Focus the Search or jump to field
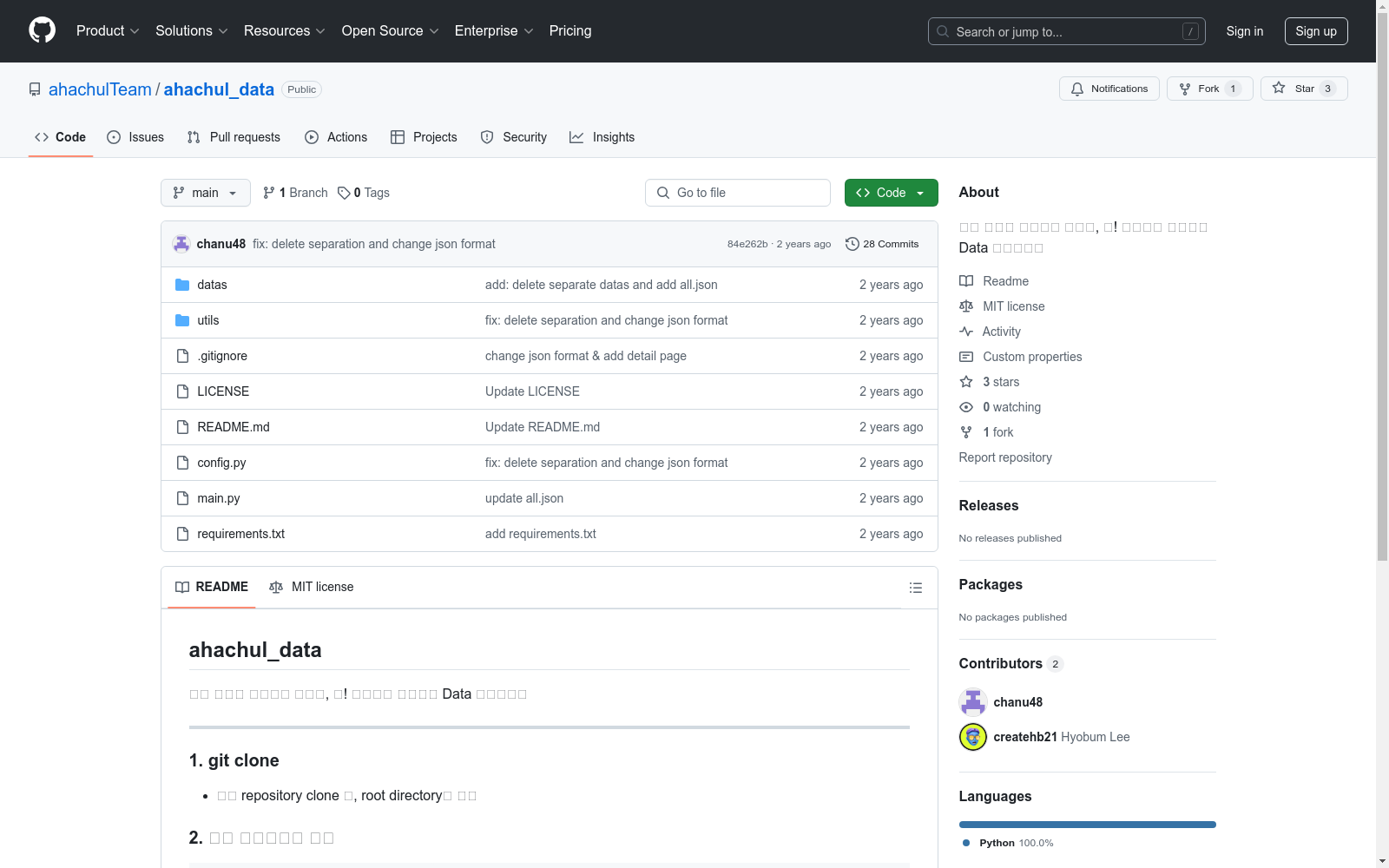The width and height of the screenshot is (1389, 868). 1067,31
